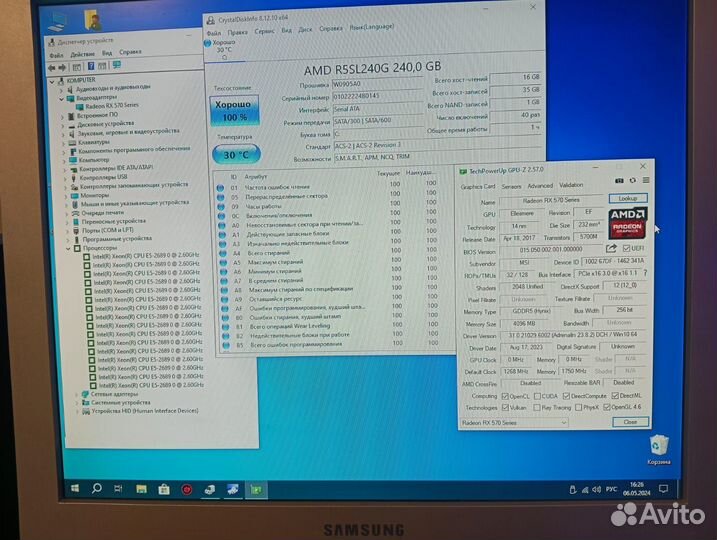The height and width of the screenshot is (540, 717).
Task: Open the Сервис menu in CrystalDiskInfo
Action: point(264,31)
